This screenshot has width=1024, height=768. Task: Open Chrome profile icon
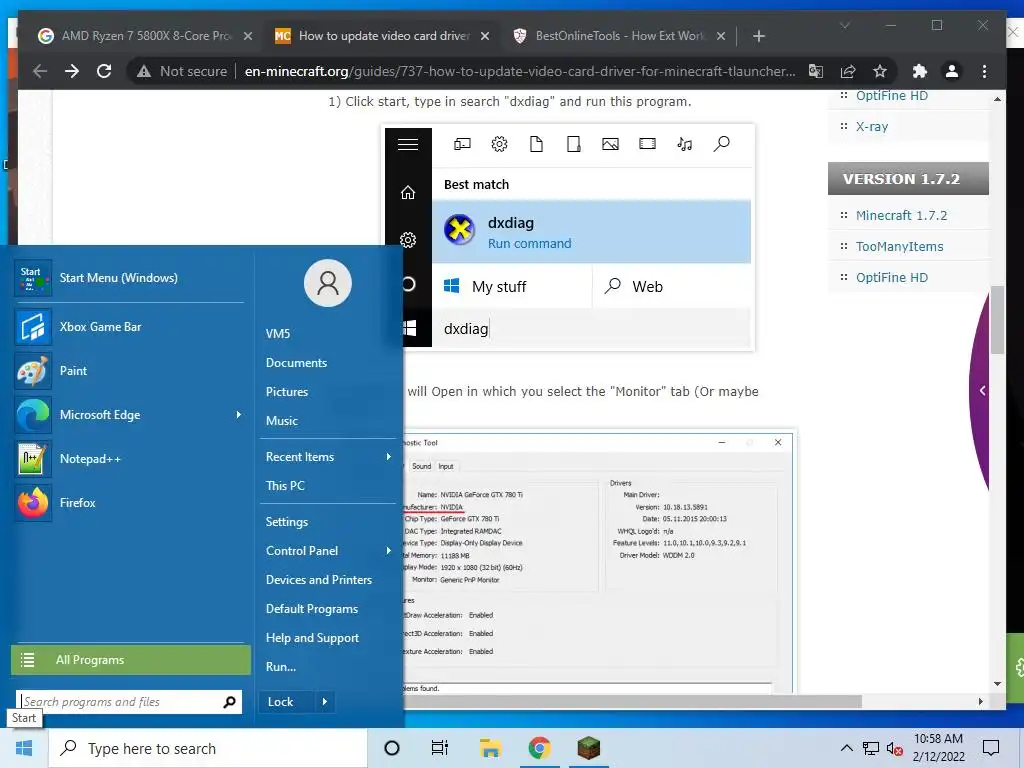click(x=952, y=71)
